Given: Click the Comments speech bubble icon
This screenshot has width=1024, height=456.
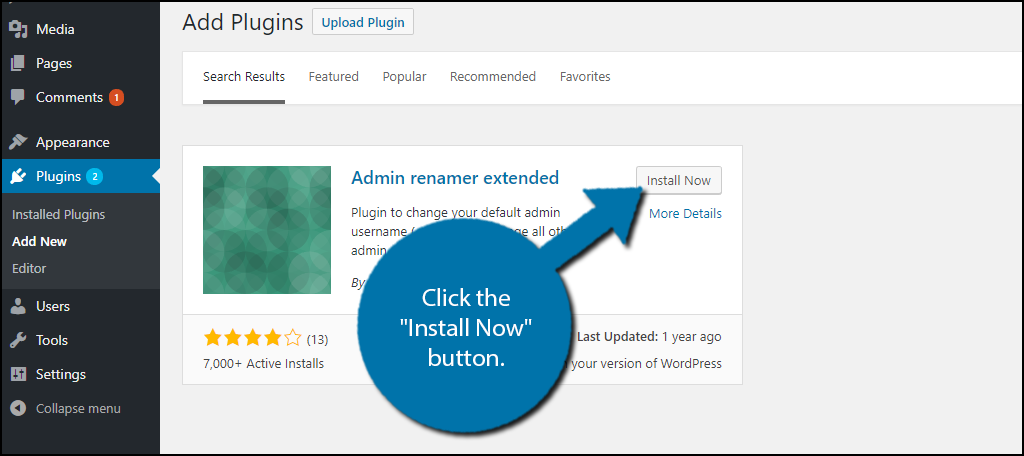Looking at the screenshot, I should coord(18,98).
